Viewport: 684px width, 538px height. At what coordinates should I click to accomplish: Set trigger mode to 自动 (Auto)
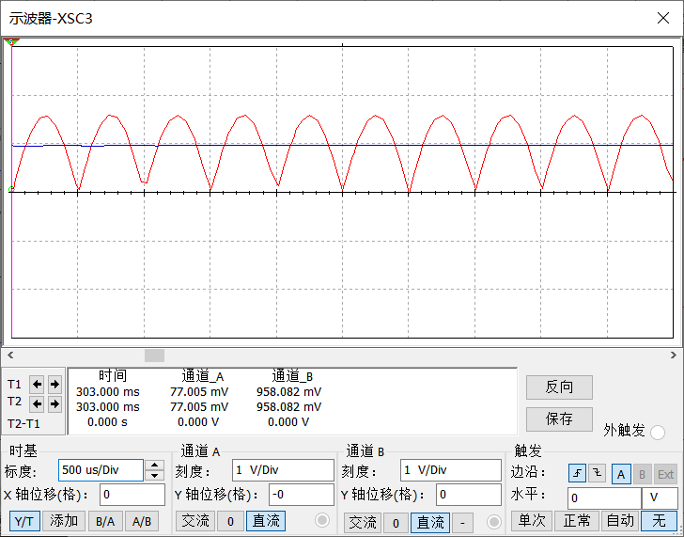click(620, 521)
